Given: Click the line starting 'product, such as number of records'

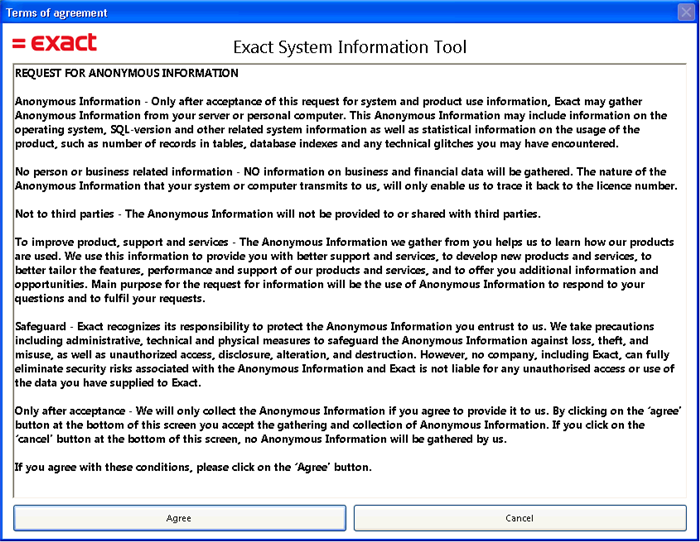Looking at the screenshot, I should point(317,144).
